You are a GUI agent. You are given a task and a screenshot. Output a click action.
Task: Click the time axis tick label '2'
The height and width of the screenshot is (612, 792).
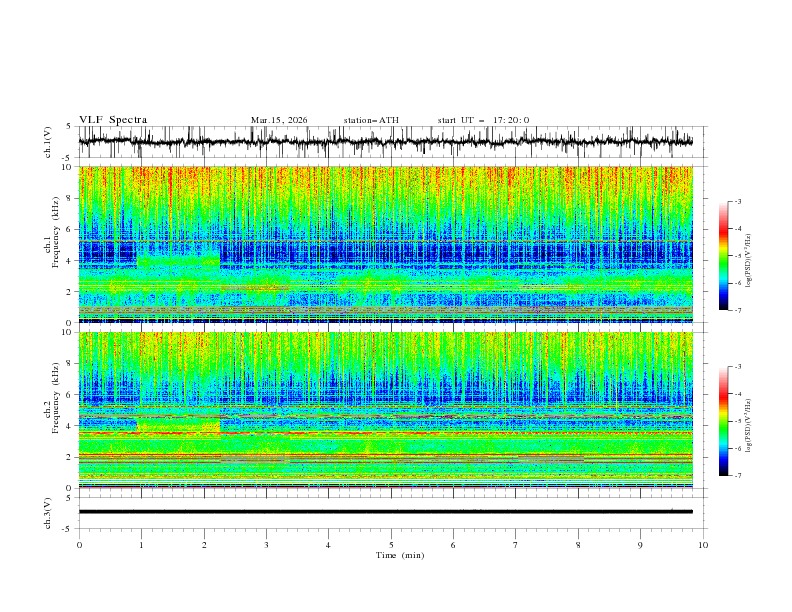pyautogui.click(x=204, y=545)
